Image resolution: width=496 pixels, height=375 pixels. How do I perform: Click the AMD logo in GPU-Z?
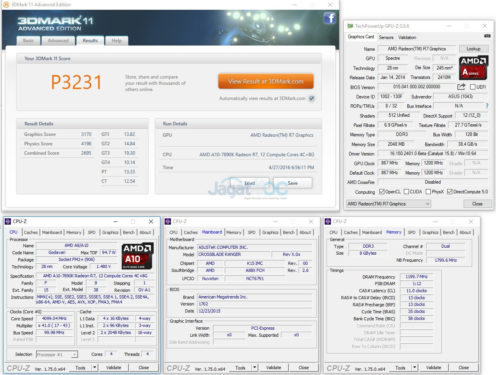(x=473, y=68)
